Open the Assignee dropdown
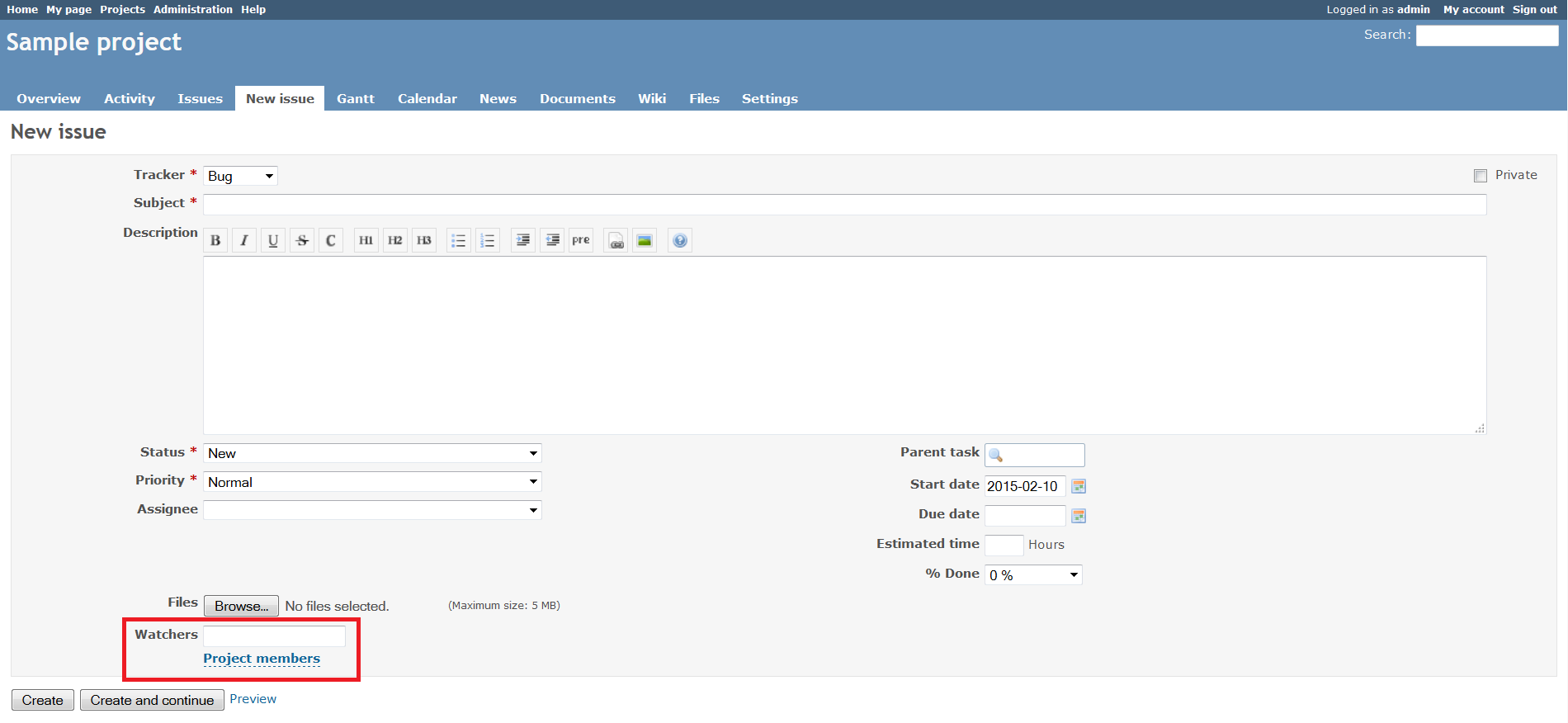 (372, 510)
